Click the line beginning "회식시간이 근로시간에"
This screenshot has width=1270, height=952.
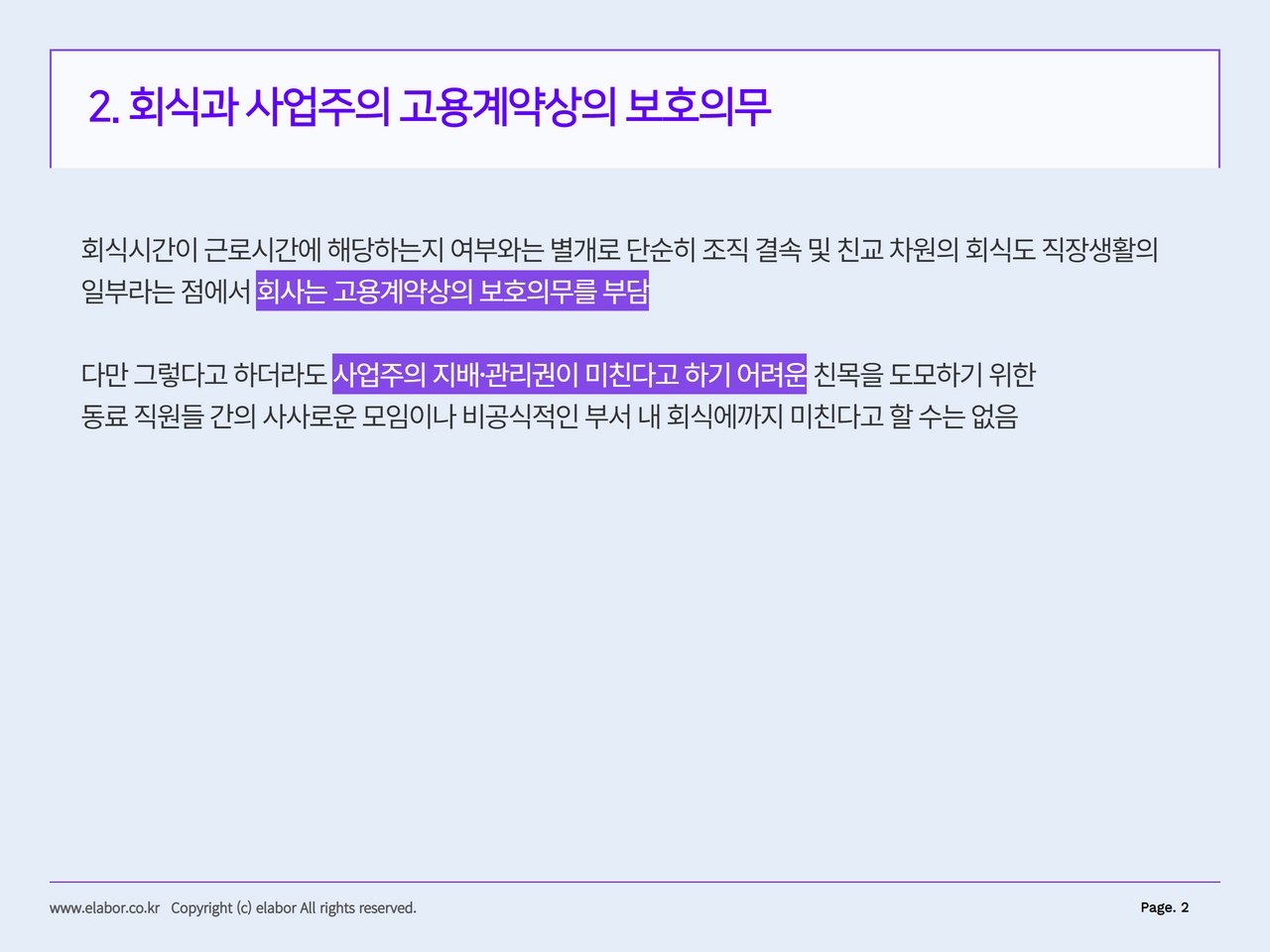tap(496, 249)
